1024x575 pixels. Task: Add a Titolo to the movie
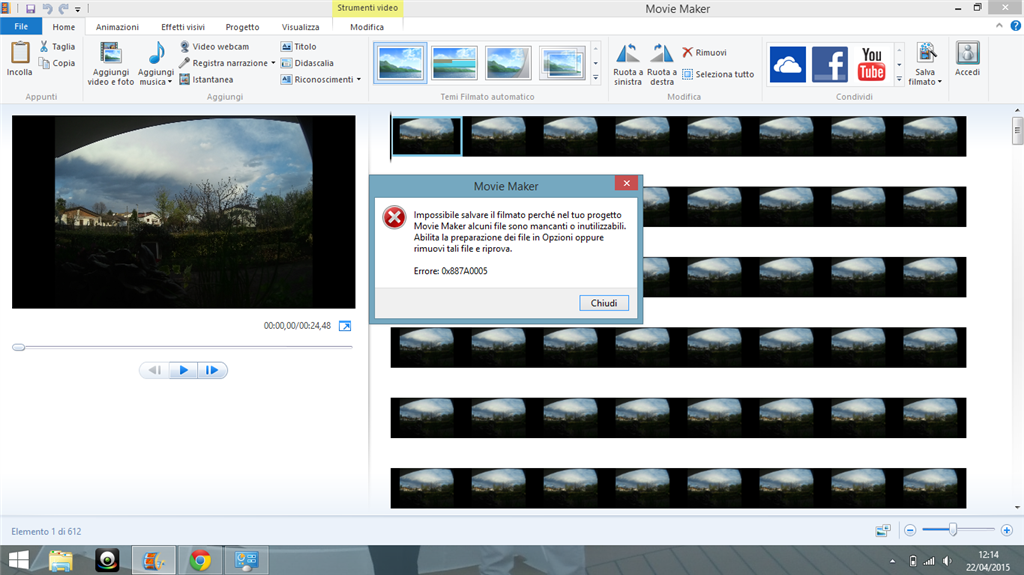tap(298, 46)
